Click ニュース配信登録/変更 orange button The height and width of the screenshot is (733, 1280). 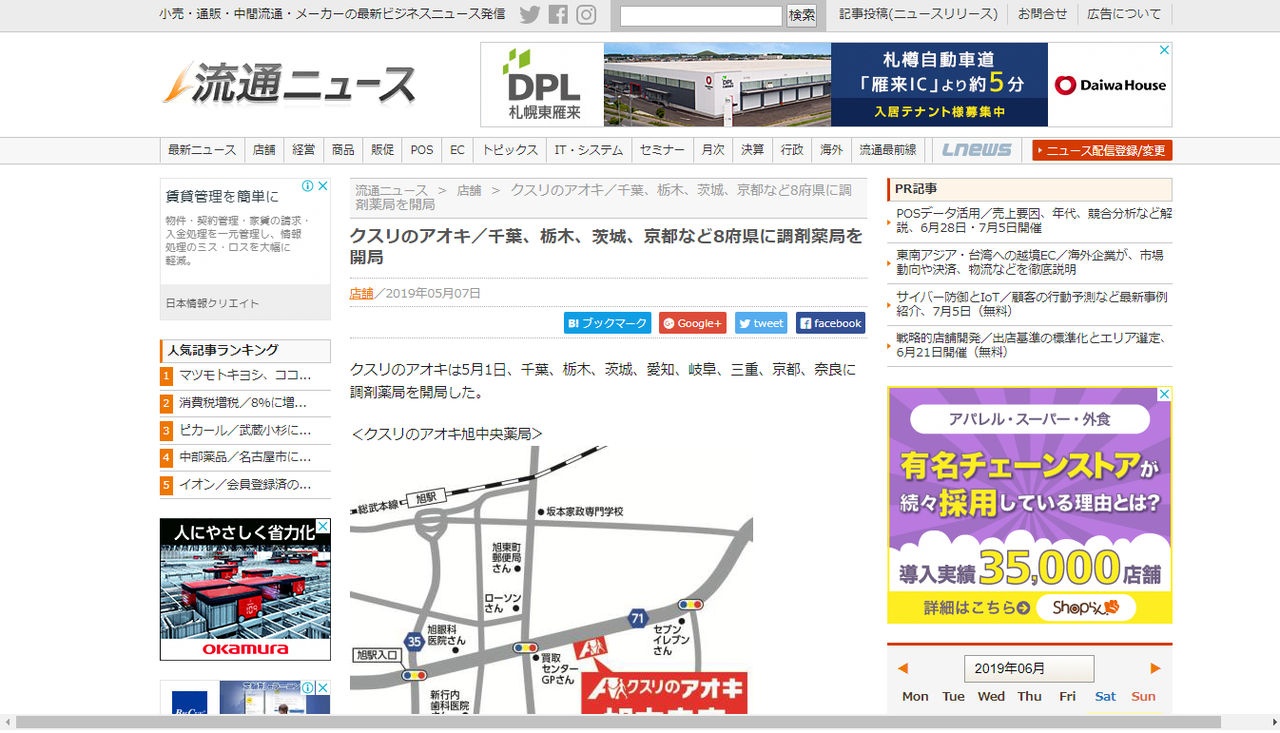pos(1102,150)
